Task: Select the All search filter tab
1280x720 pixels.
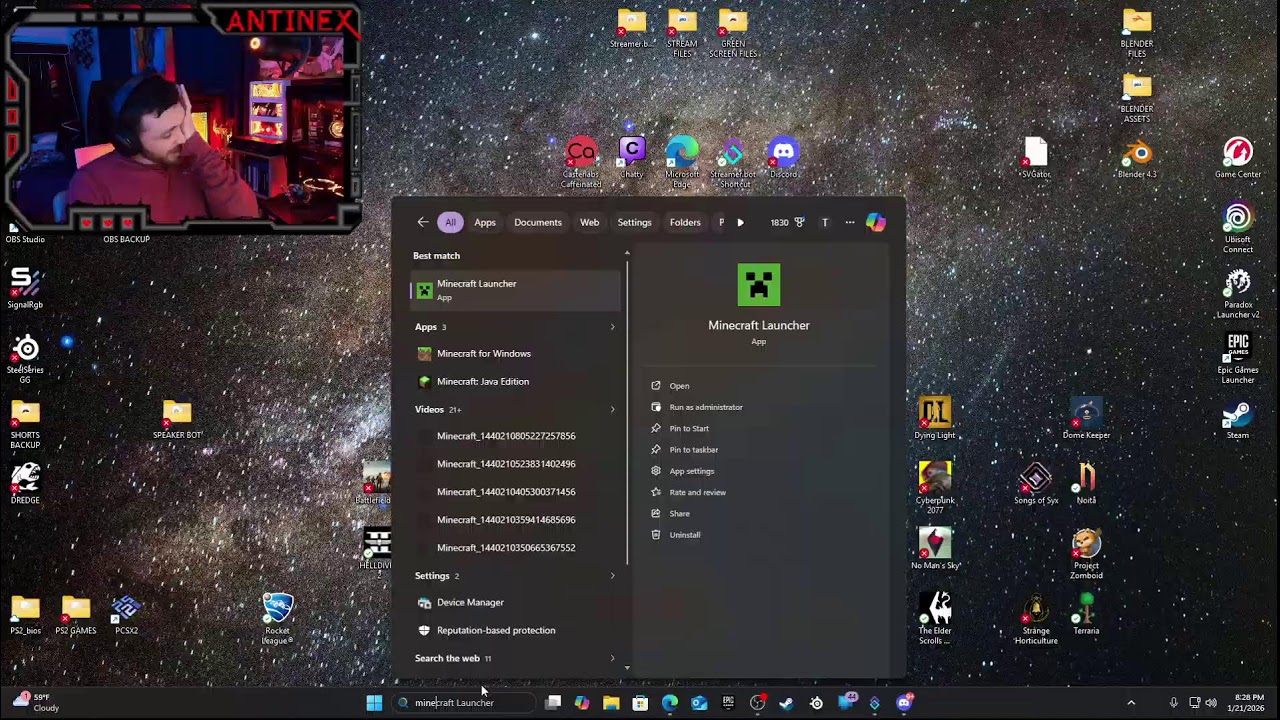Action: [450, 222]
